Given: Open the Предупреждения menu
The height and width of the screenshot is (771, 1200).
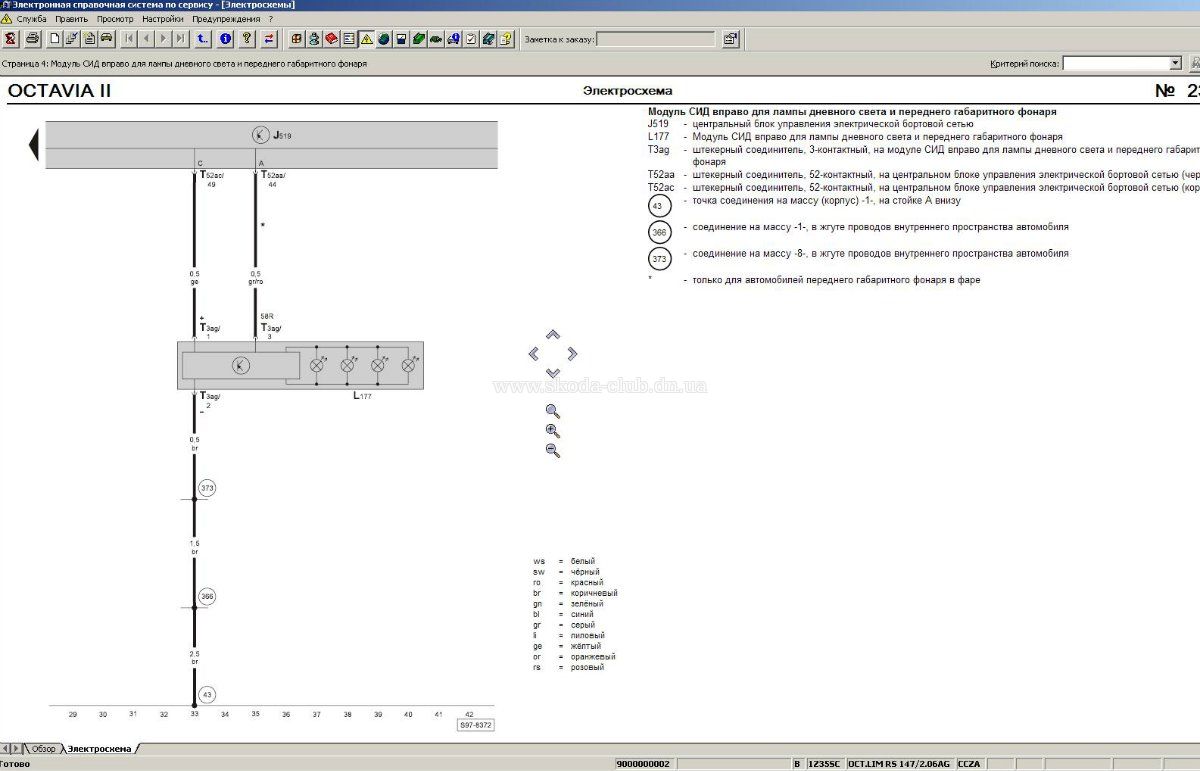Looking at the screenshot, I should (226, 19).
